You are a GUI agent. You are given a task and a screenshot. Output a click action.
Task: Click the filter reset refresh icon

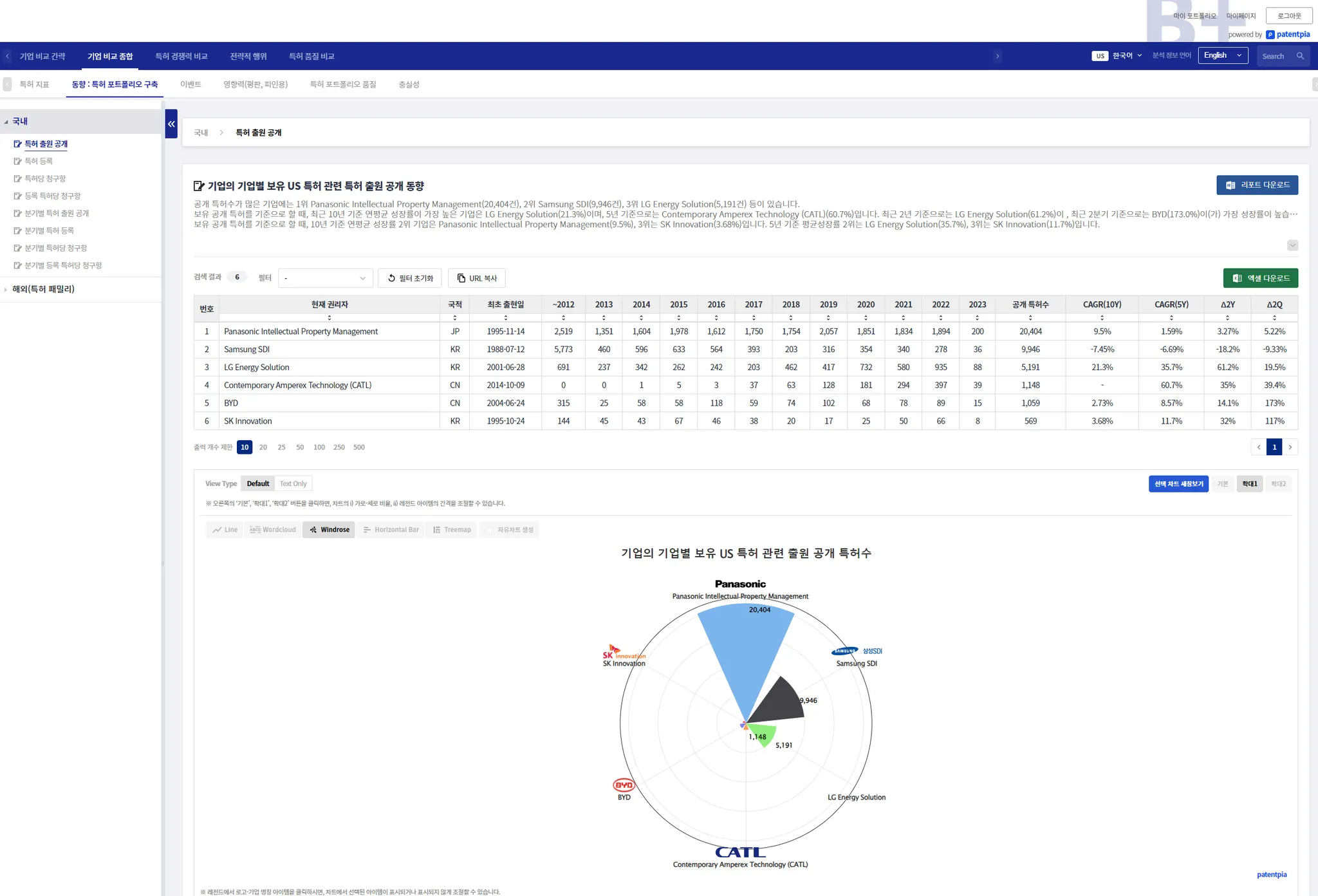point(391,278)
